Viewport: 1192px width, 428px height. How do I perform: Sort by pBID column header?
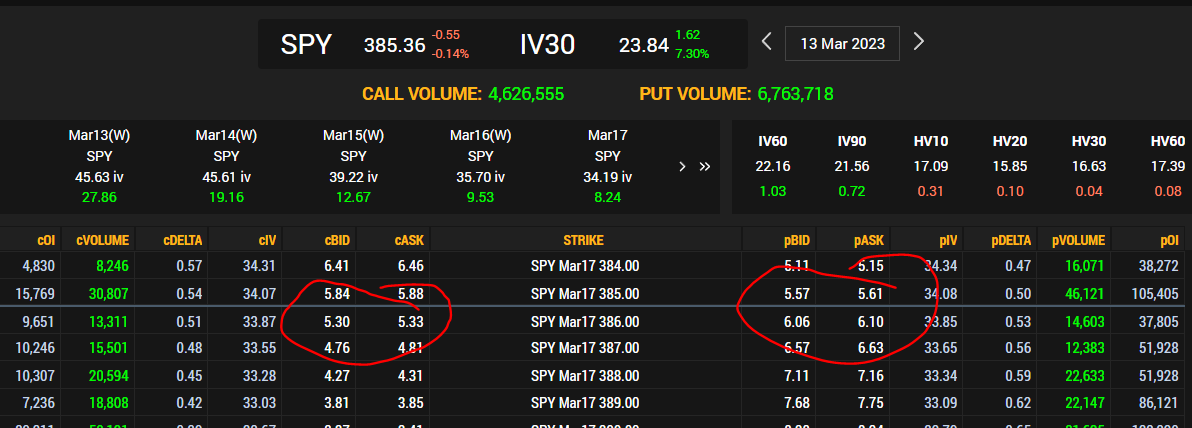point(795,240)
